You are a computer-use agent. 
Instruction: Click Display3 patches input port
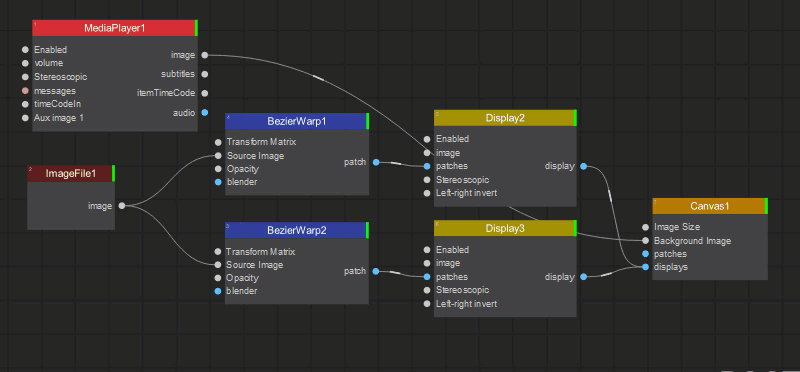[427, 277]
